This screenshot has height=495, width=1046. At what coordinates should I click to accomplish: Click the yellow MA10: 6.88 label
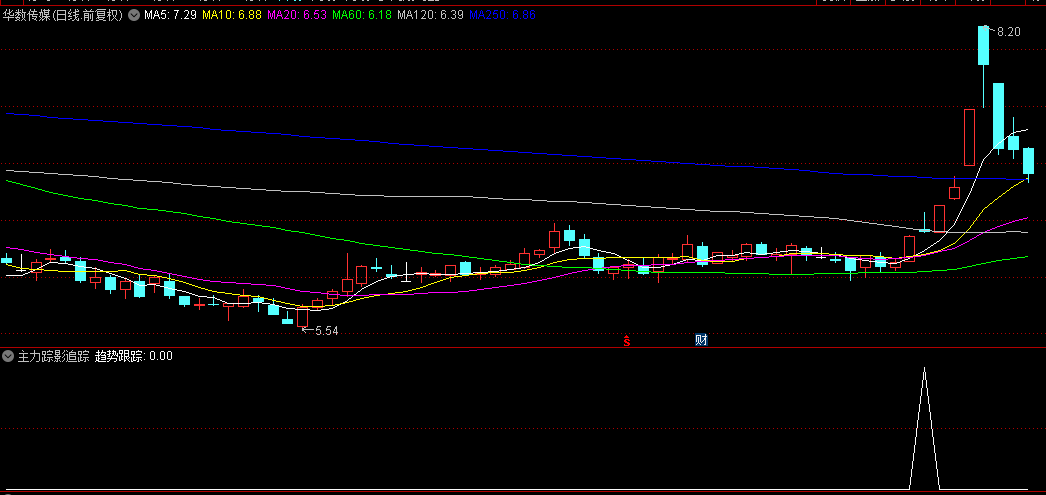click(x=231, y=15)
